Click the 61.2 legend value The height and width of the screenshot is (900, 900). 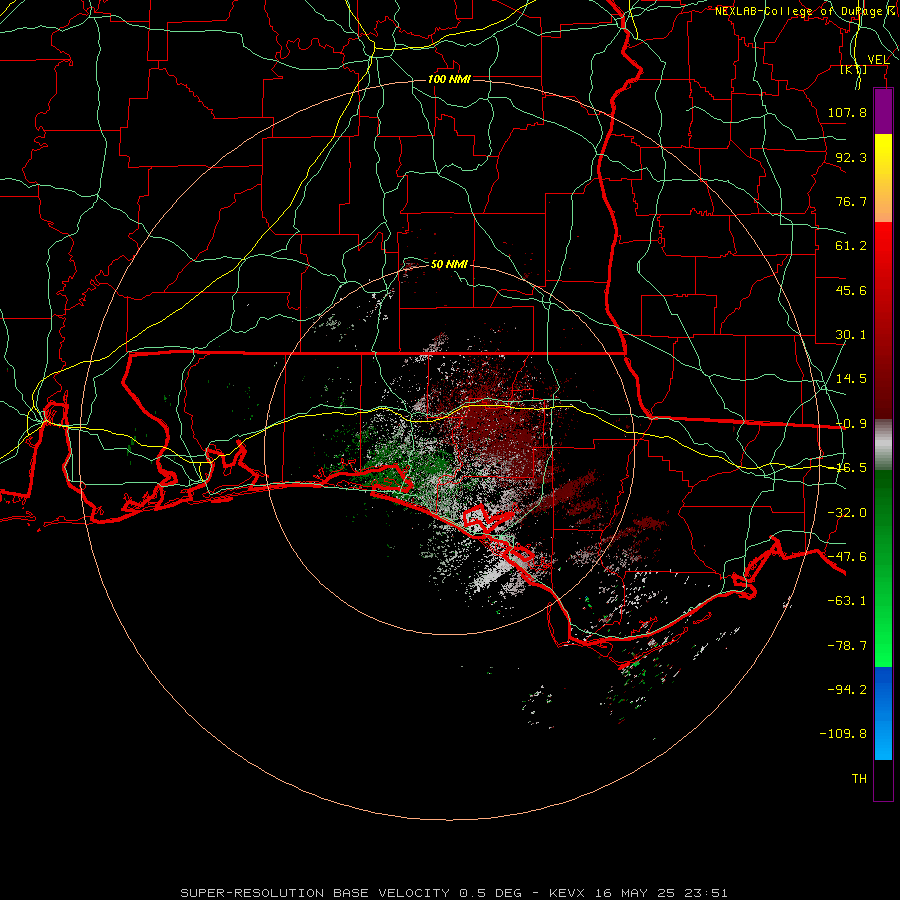coord(851,246)
